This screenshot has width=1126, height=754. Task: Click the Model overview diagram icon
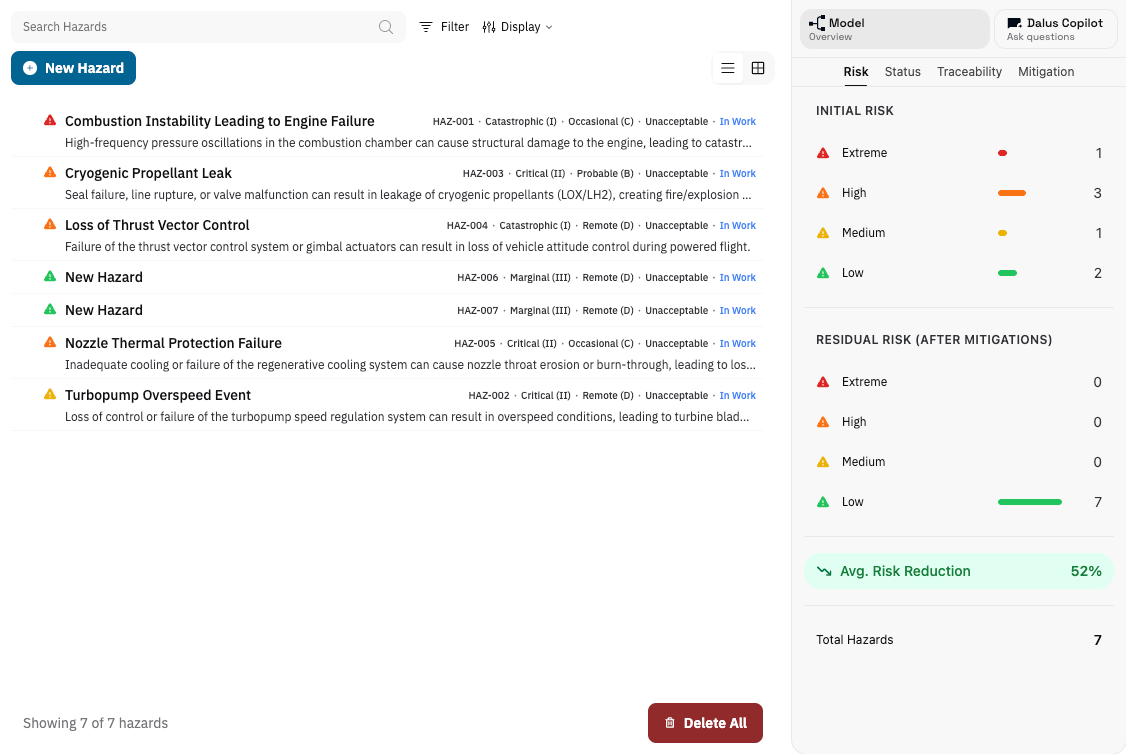coord(817,24)
